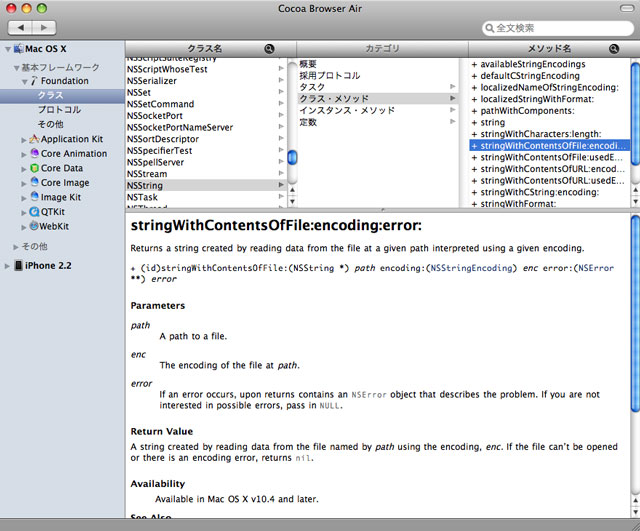This screenshot has width=640, height=531.
Task: Click the magnifier icon in the search field
Action: click(489, 28)
